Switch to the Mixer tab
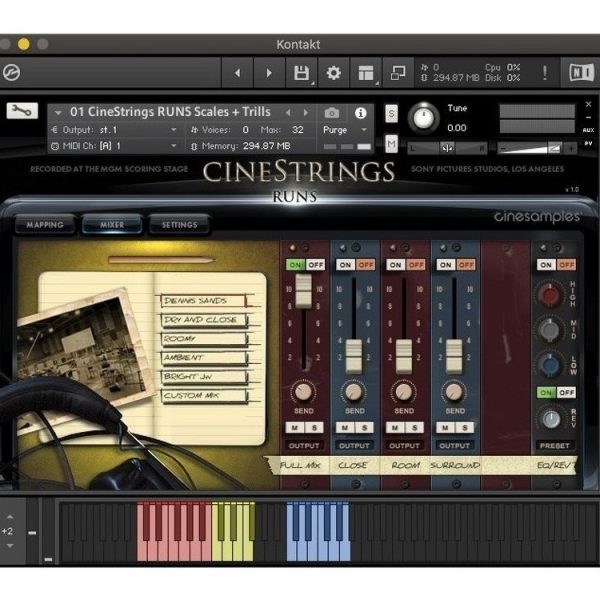The width and height of the screenshot is (600, 600). (112, 225)
